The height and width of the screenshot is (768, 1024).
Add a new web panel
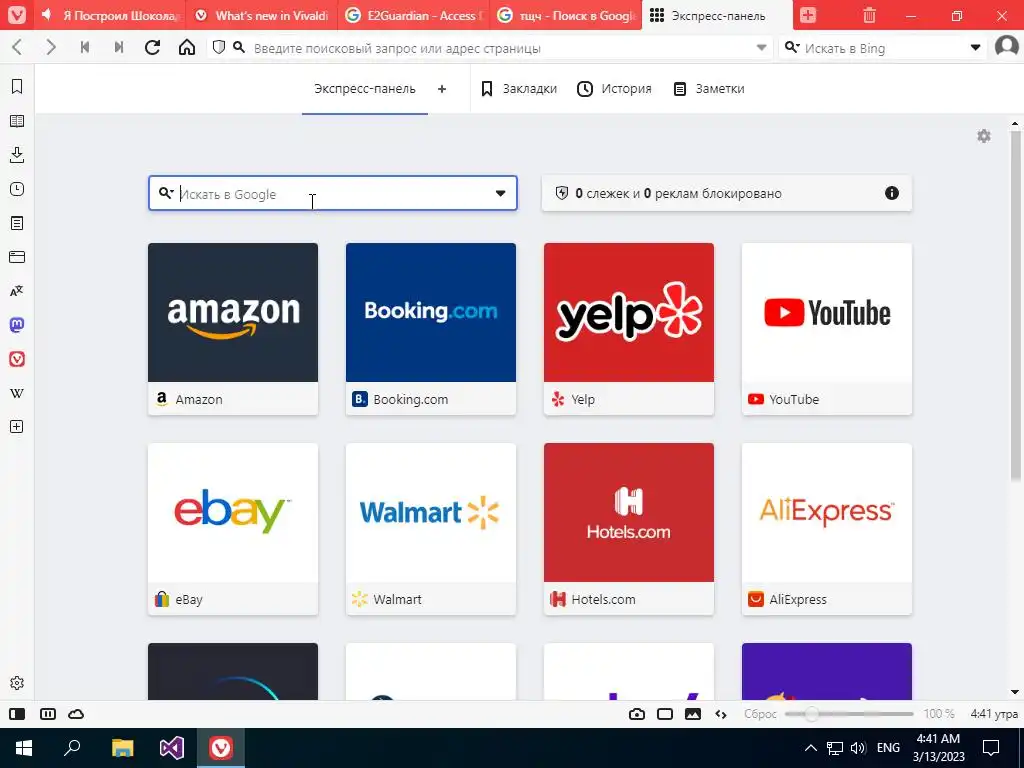point(17,426)
